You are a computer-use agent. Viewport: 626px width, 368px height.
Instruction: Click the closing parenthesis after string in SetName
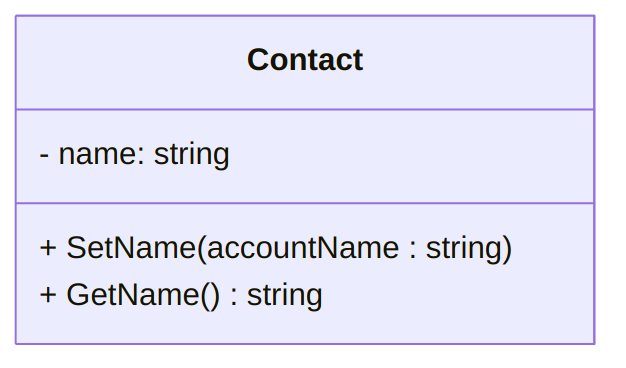click(x=507, y=250)
